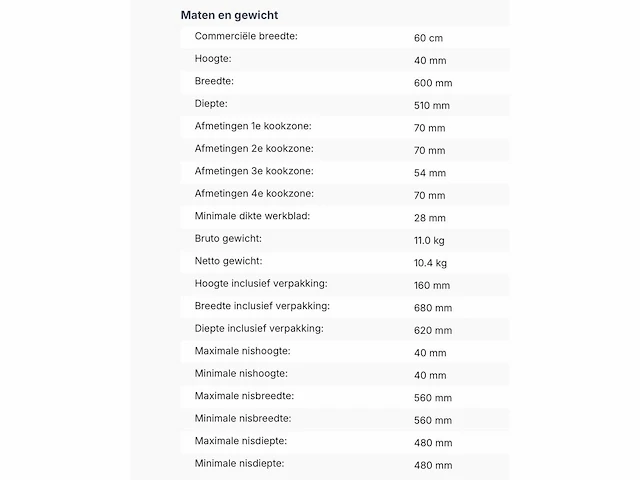
Task: Click Afmetingen 4e kookzone label
Action: click(x=254, y=193)
